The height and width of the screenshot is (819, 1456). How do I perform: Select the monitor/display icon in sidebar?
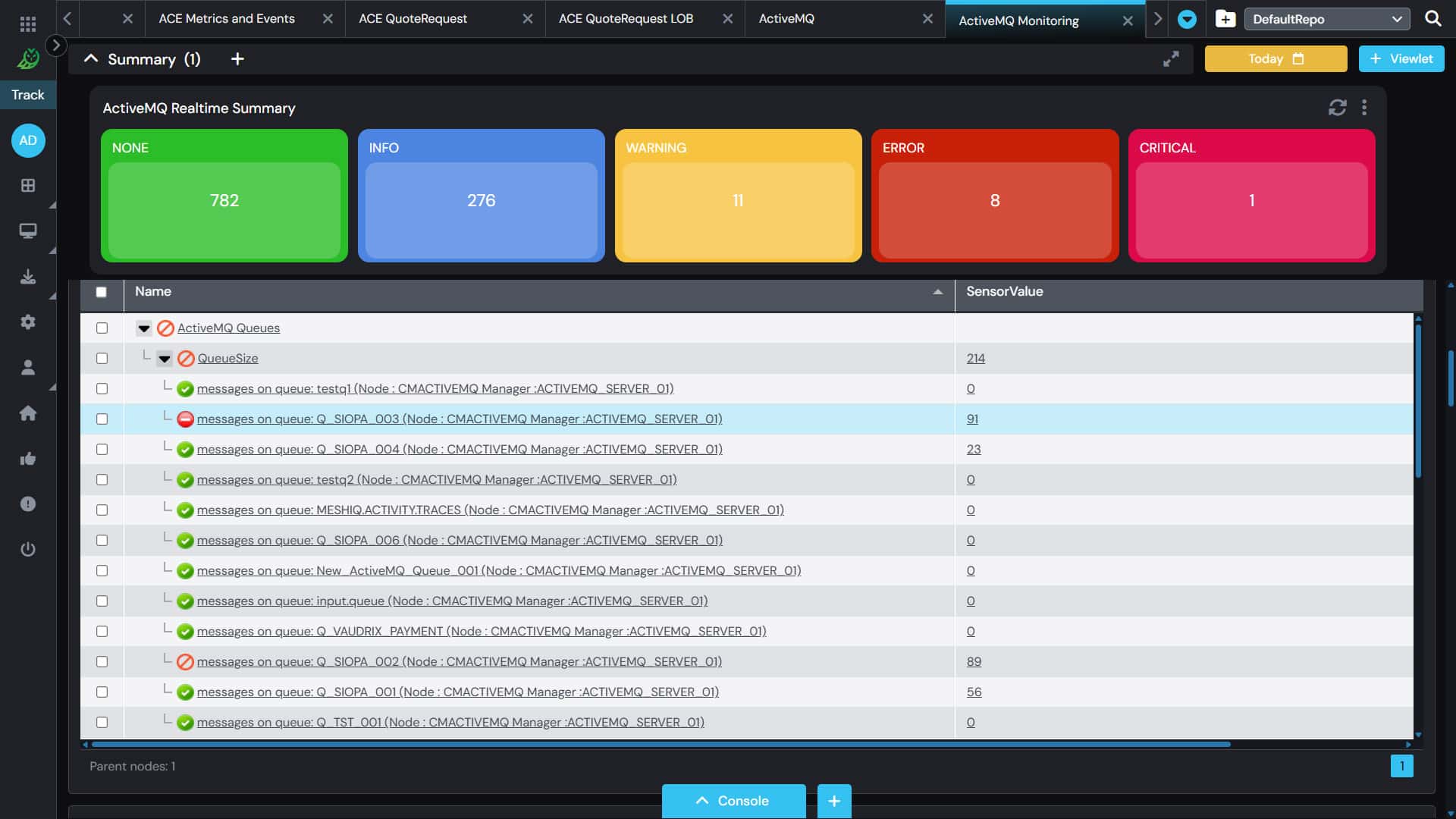pos(28,231)
